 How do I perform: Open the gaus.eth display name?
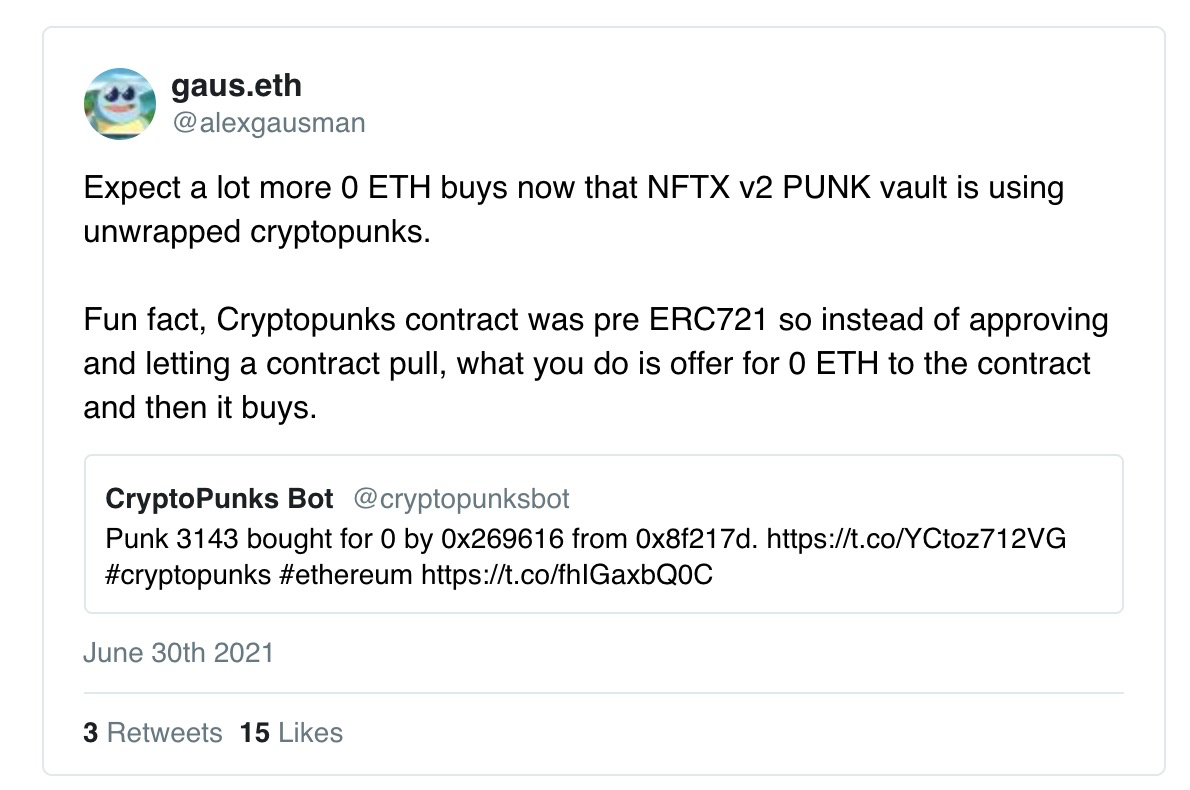pos(236,86)
